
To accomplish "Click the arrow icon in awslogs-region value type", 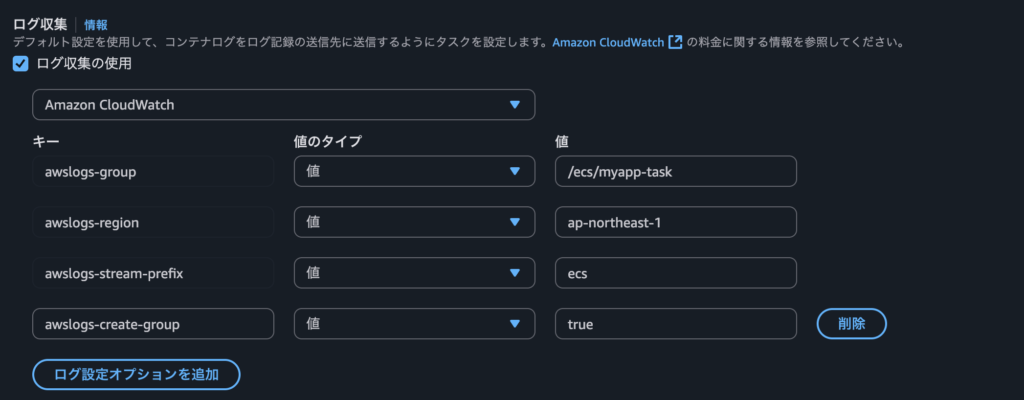I will pyautogui.click(x=515, y=222).
